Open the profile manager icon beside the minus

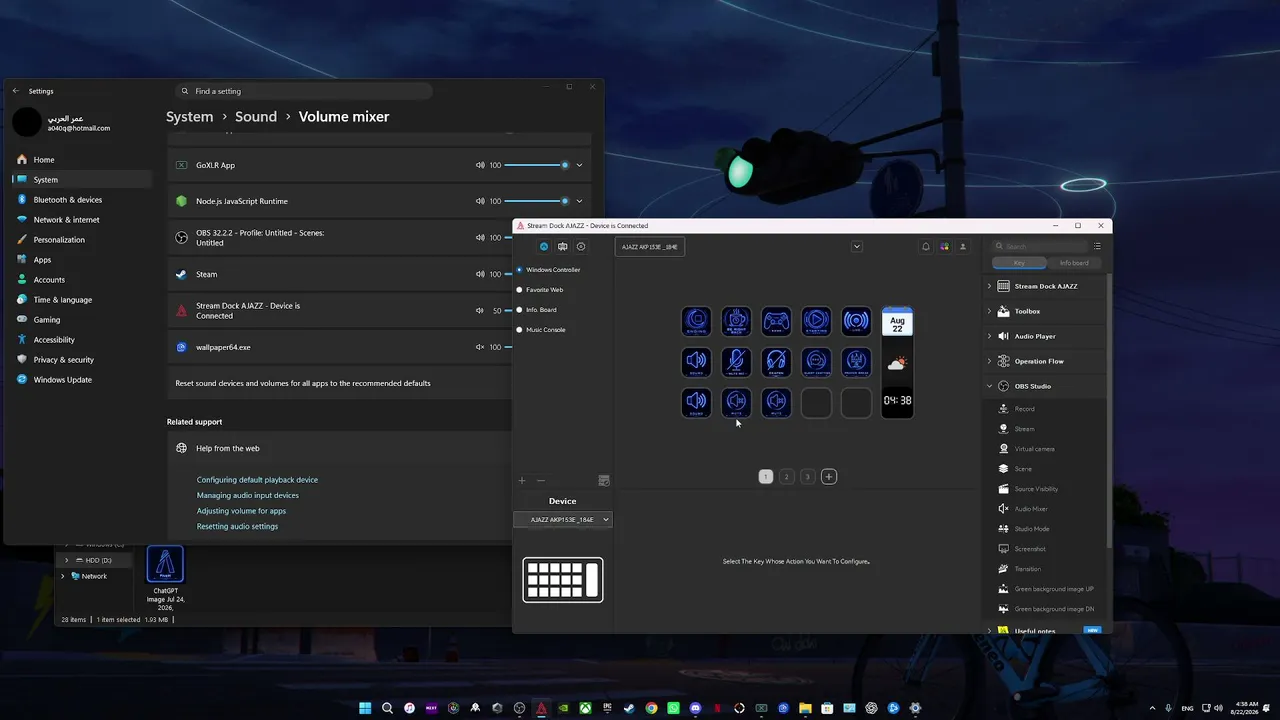(604, 481)
